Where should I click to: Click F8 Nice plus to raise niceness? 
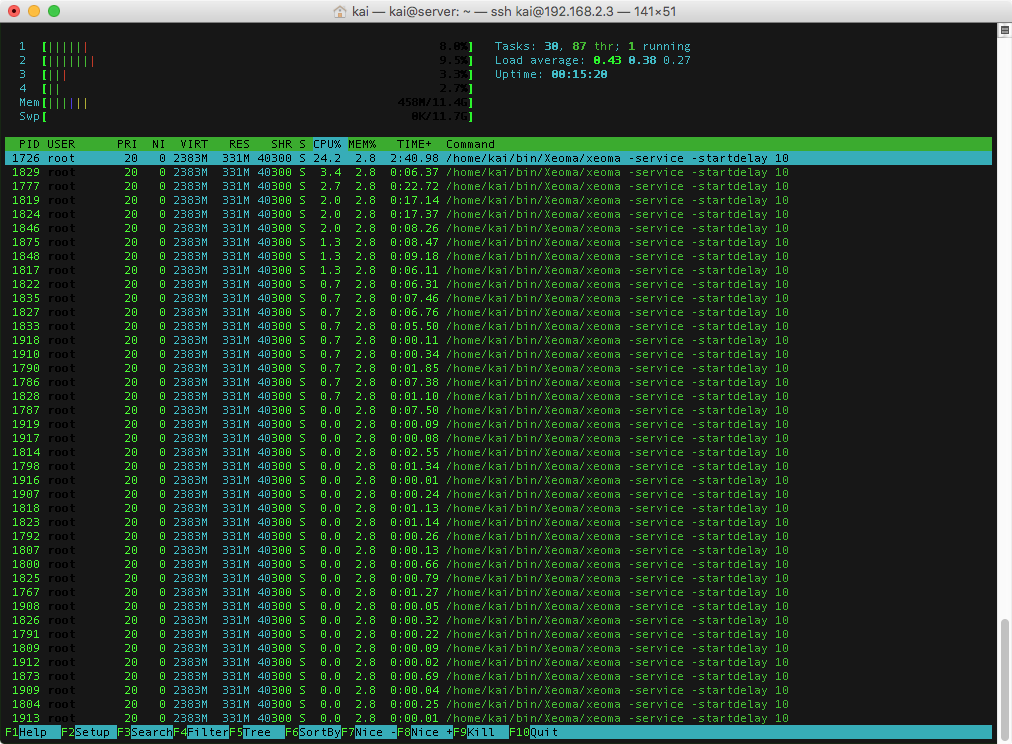click(425, 732)
